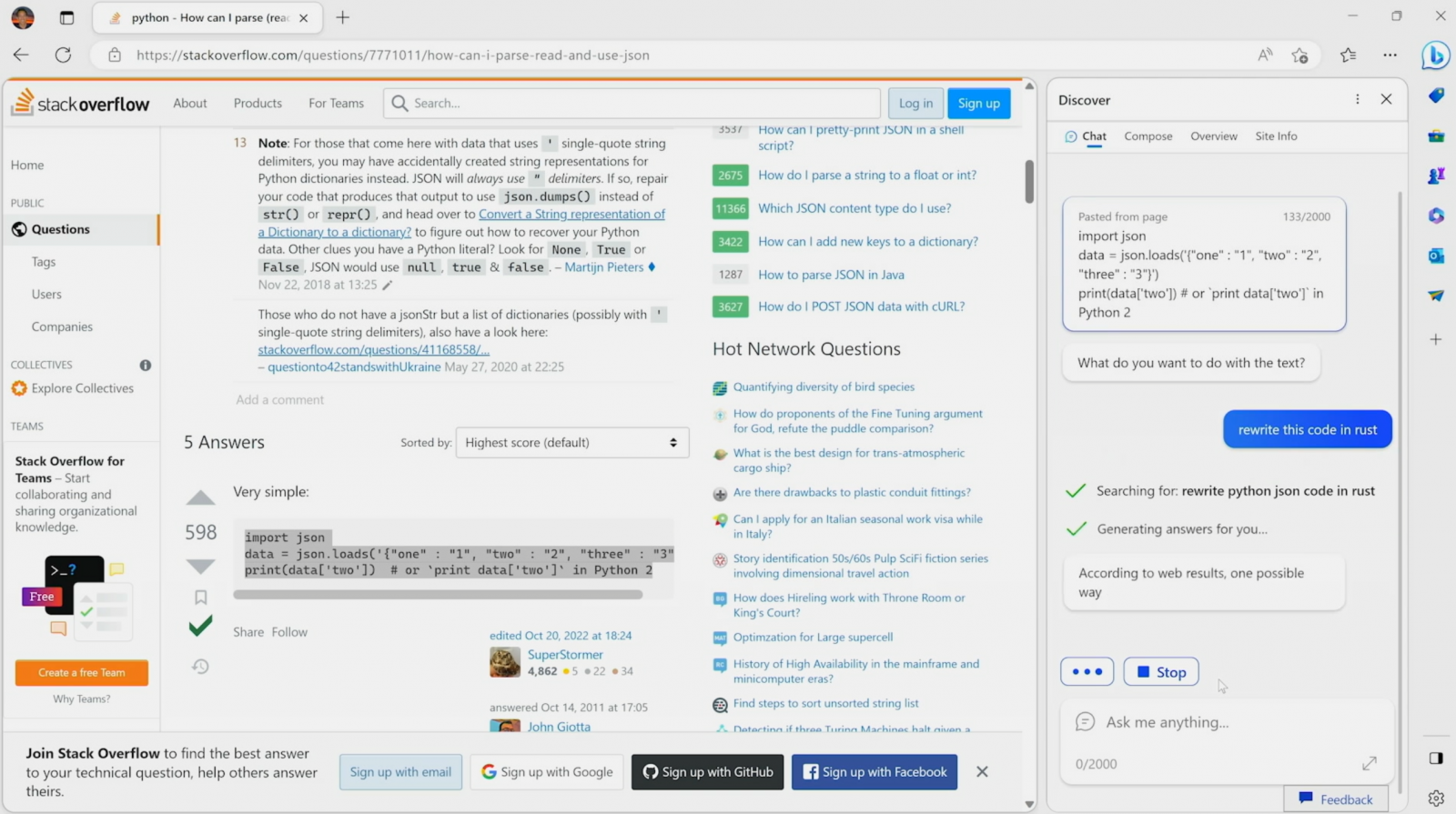Stop the chat response generation
This screenshot has width=1456, height=814.
[1161, 672]
